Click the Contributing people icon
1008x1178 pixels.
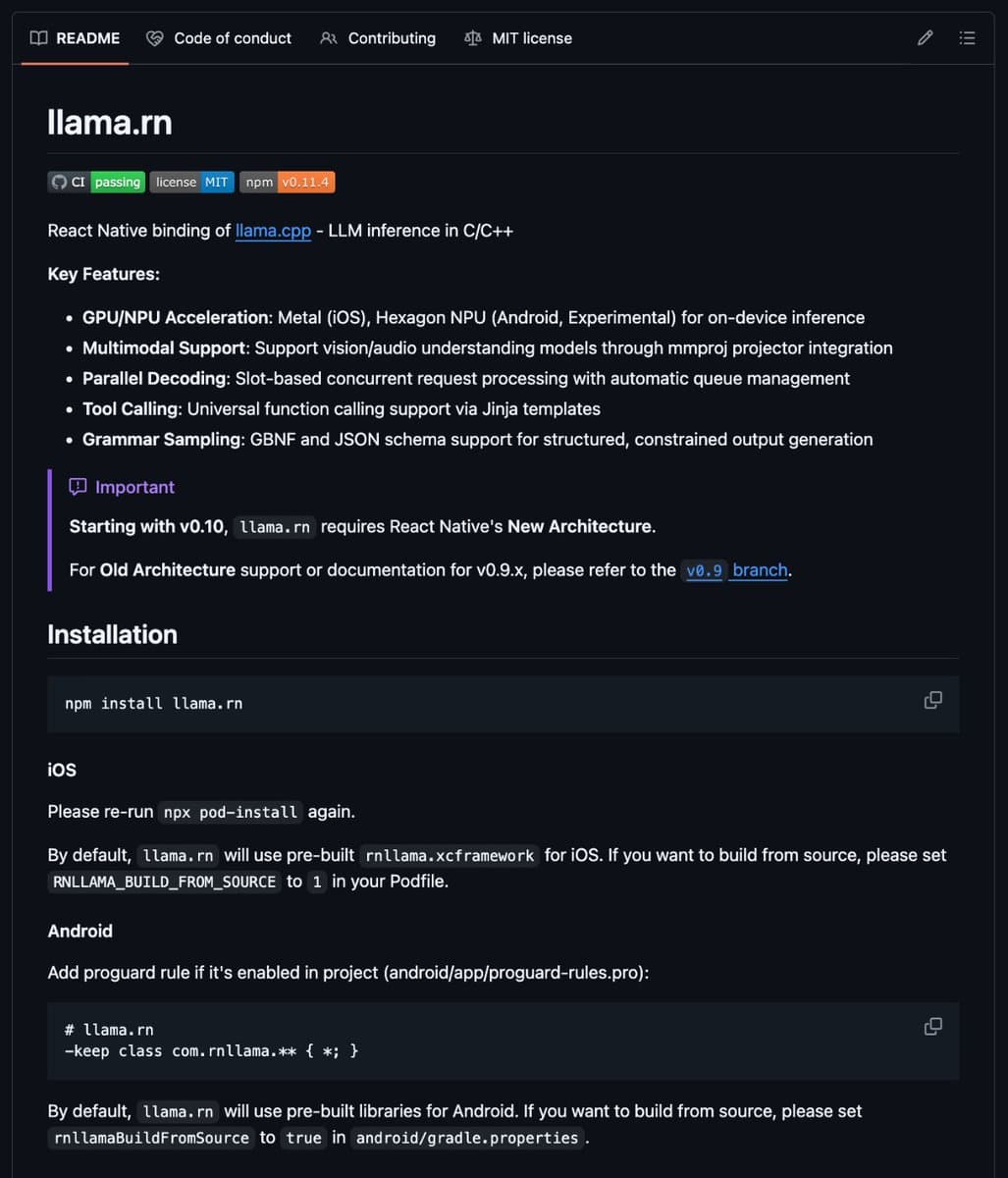click(329, 38)
